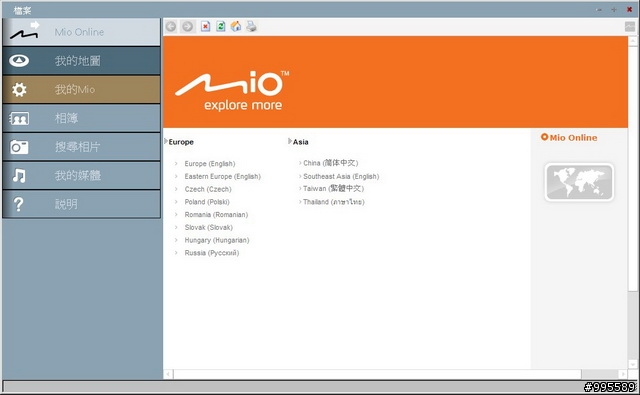Open the Southeast Asia (English) link
The height and width of the screenshot is (395, 640).
coord(341,176)
